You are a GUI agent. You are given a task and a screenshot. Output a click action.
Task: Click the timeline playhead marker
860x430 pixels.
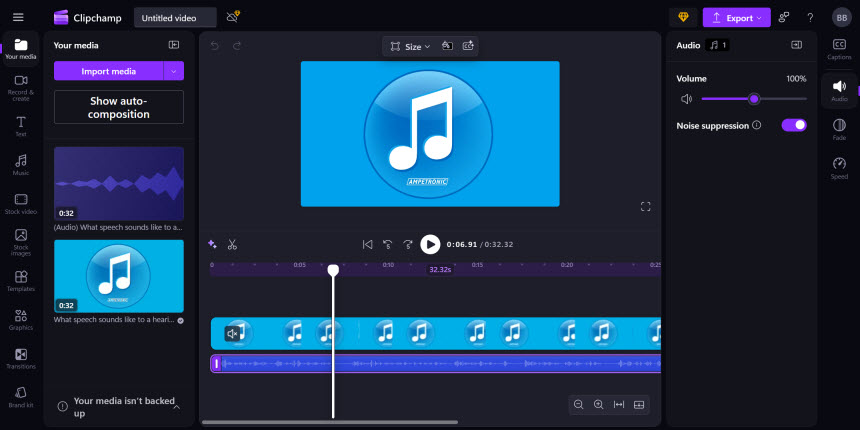333,270
